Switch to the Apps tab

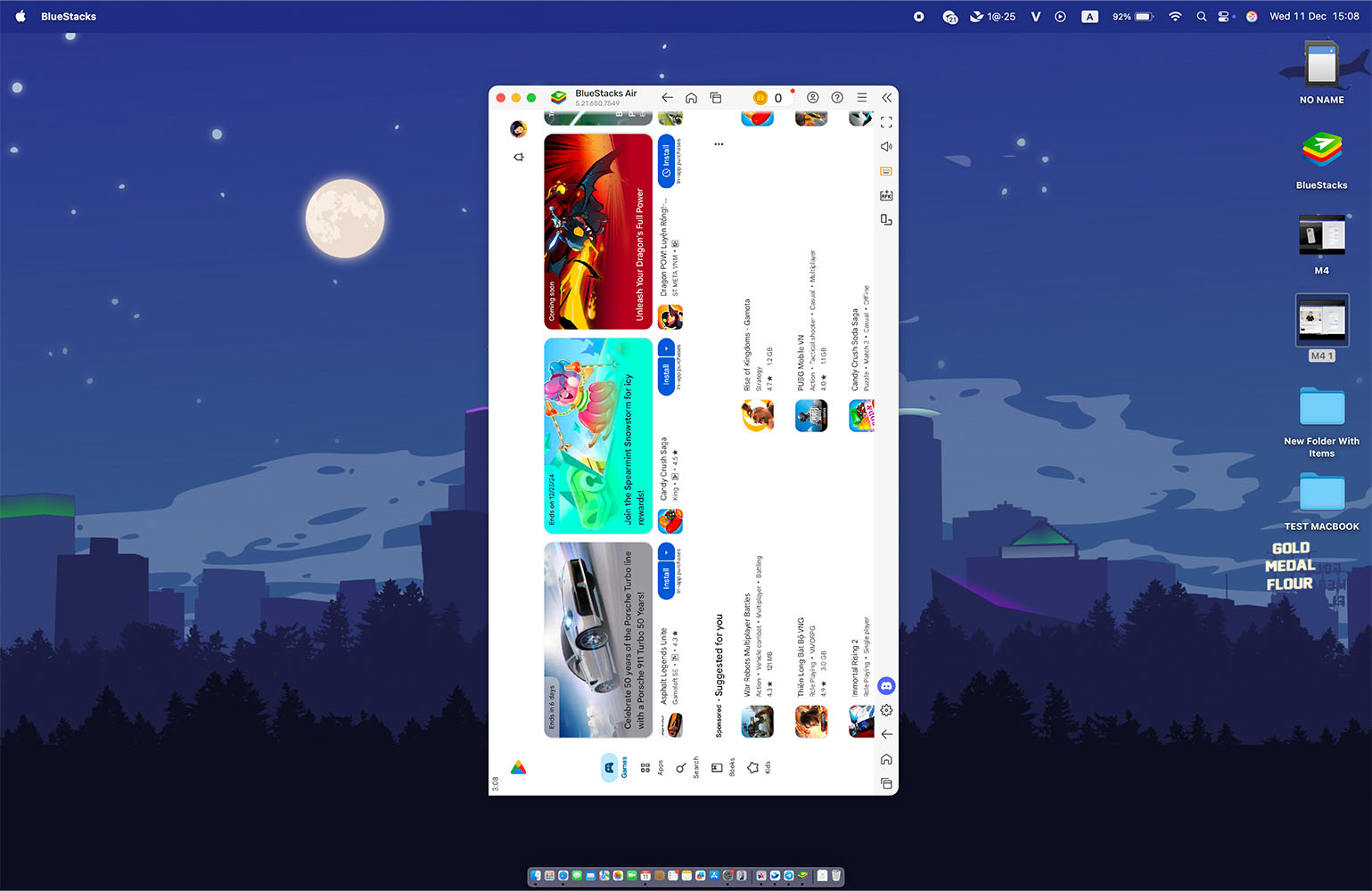click(651, 767)
